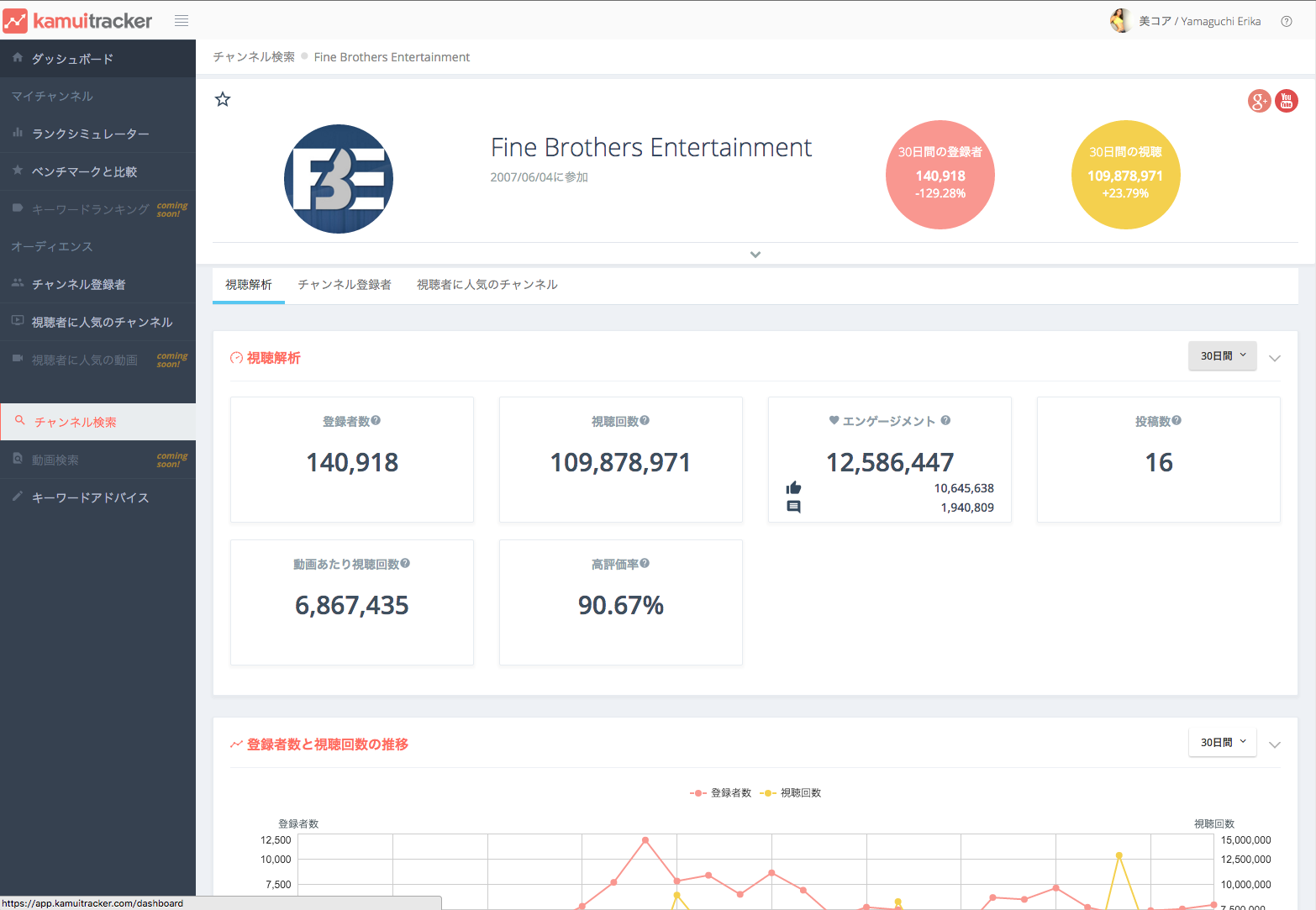Open 30日間 dropdown in 視聴解析 panel
The image size is (1316, 910).
[1223, 356]
